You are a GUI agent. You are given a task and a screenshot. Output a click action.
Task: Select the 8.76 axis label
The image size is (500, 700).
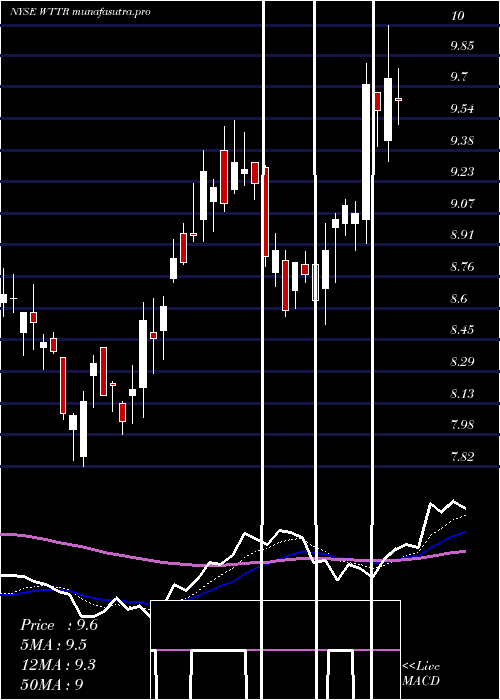pyautogui.click(x=463, y=267)
